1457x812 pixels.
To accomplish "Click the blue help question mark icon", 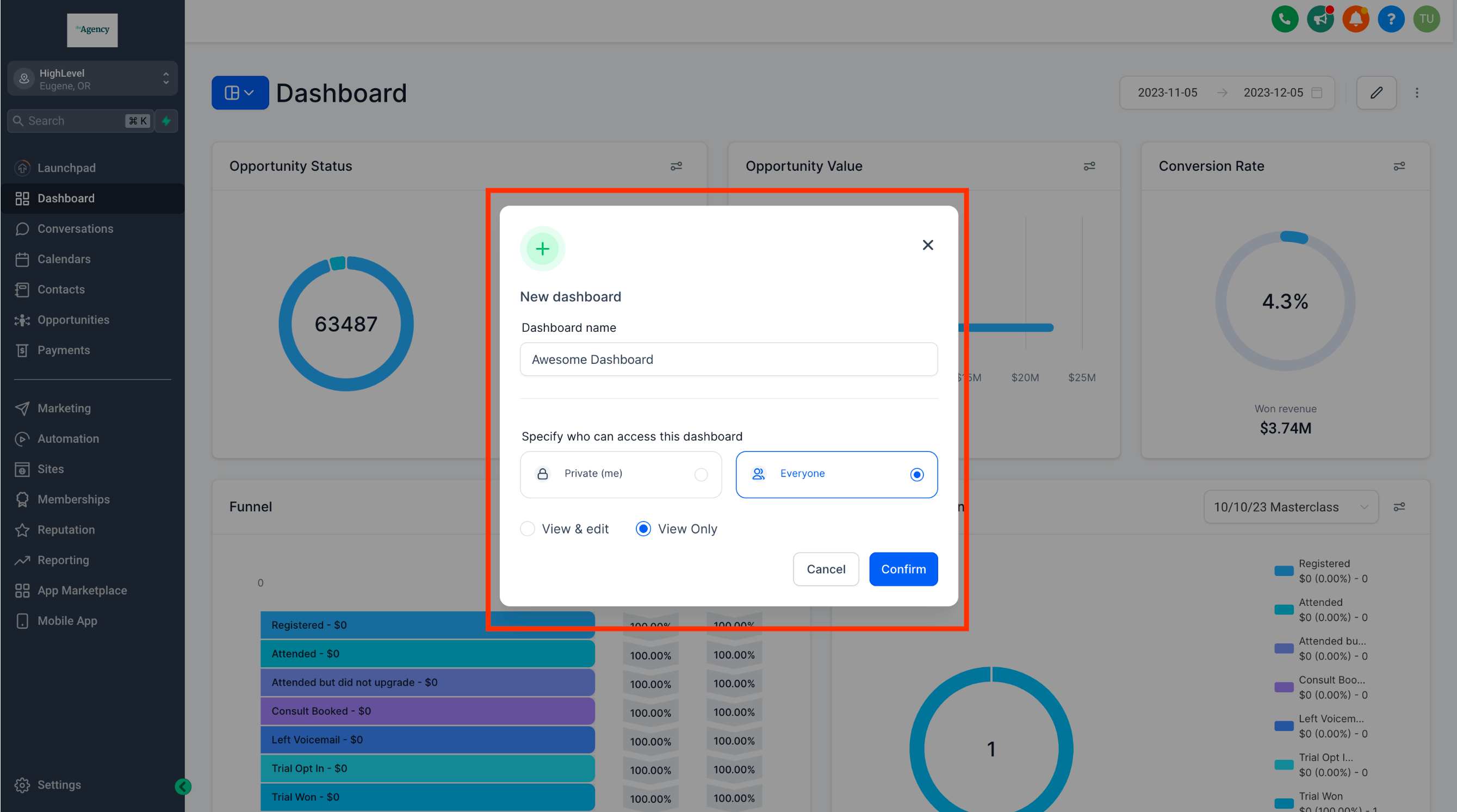I will pos(1391,19).
